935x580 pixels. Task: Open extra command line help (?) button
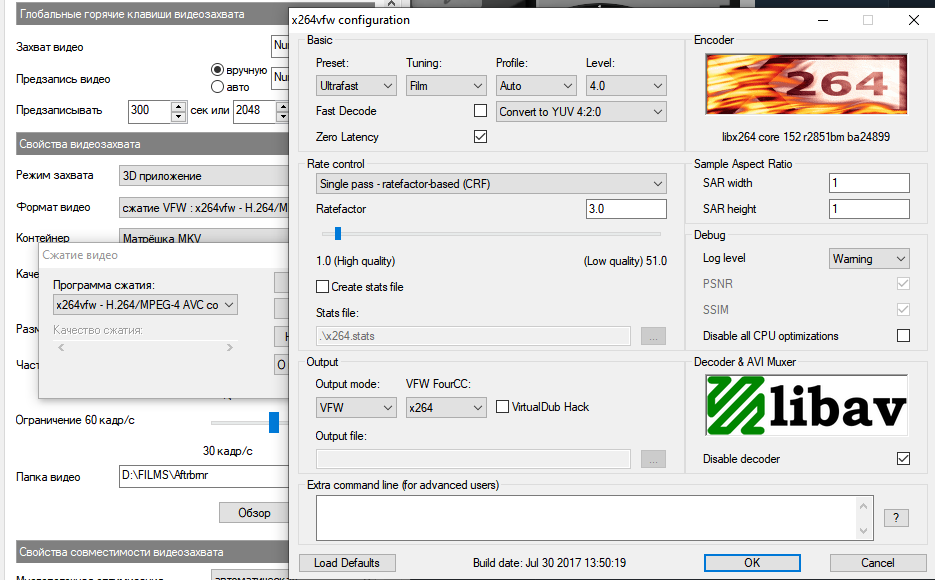click(896, 517)
